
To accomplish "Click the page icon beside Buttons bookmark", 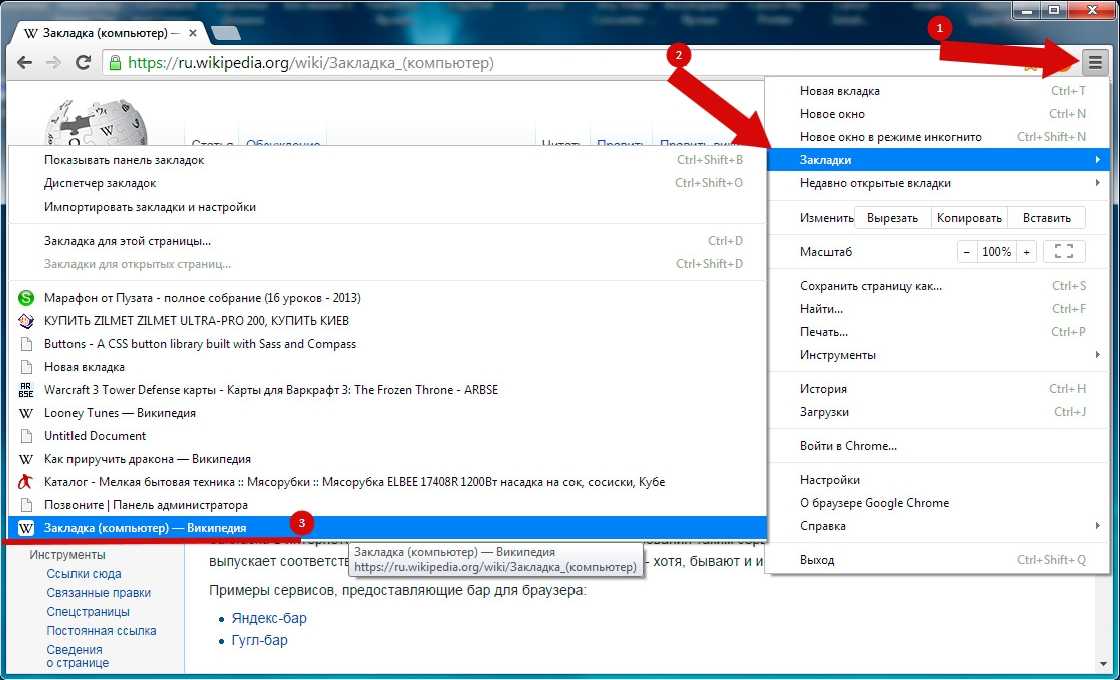I will [26, 344].
